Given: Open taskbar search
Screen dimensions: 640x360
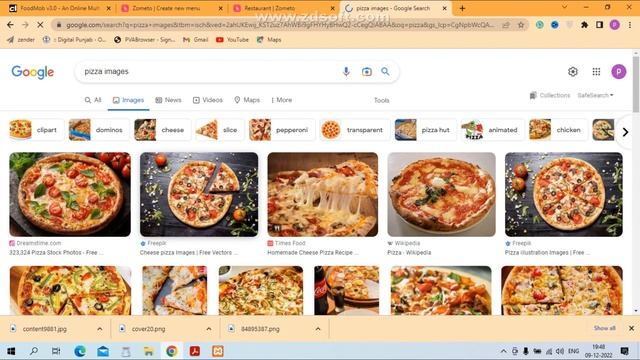Looking at the screenshot, I should [x=34, y=351].
